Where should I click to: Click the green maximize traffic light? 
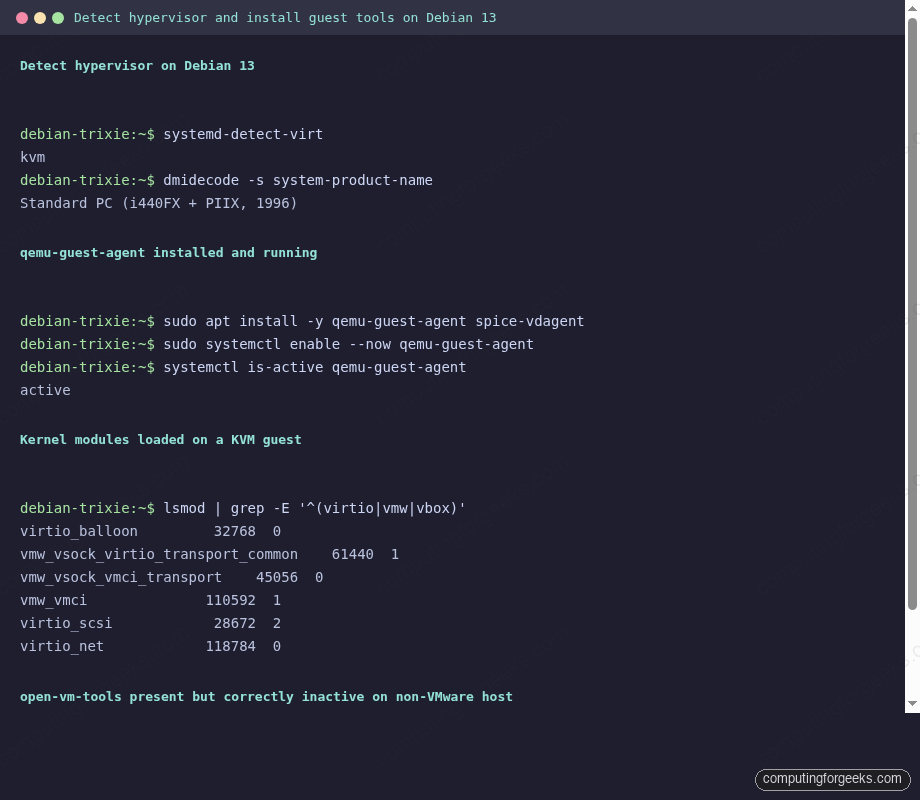pyautogui.click(x=58, y=17)
